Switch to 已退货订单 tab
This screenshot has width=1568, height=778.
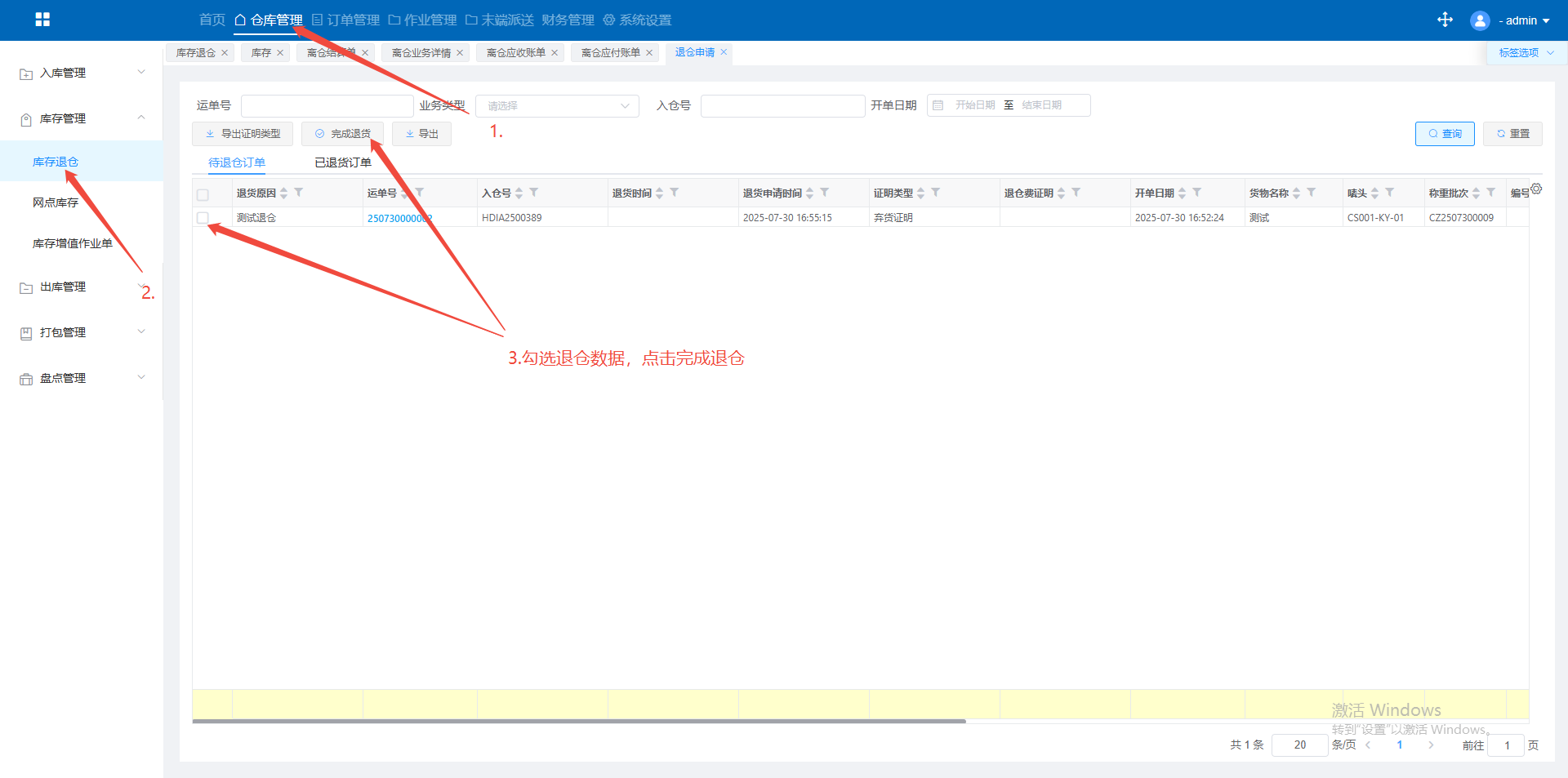(x=343, y=162)
